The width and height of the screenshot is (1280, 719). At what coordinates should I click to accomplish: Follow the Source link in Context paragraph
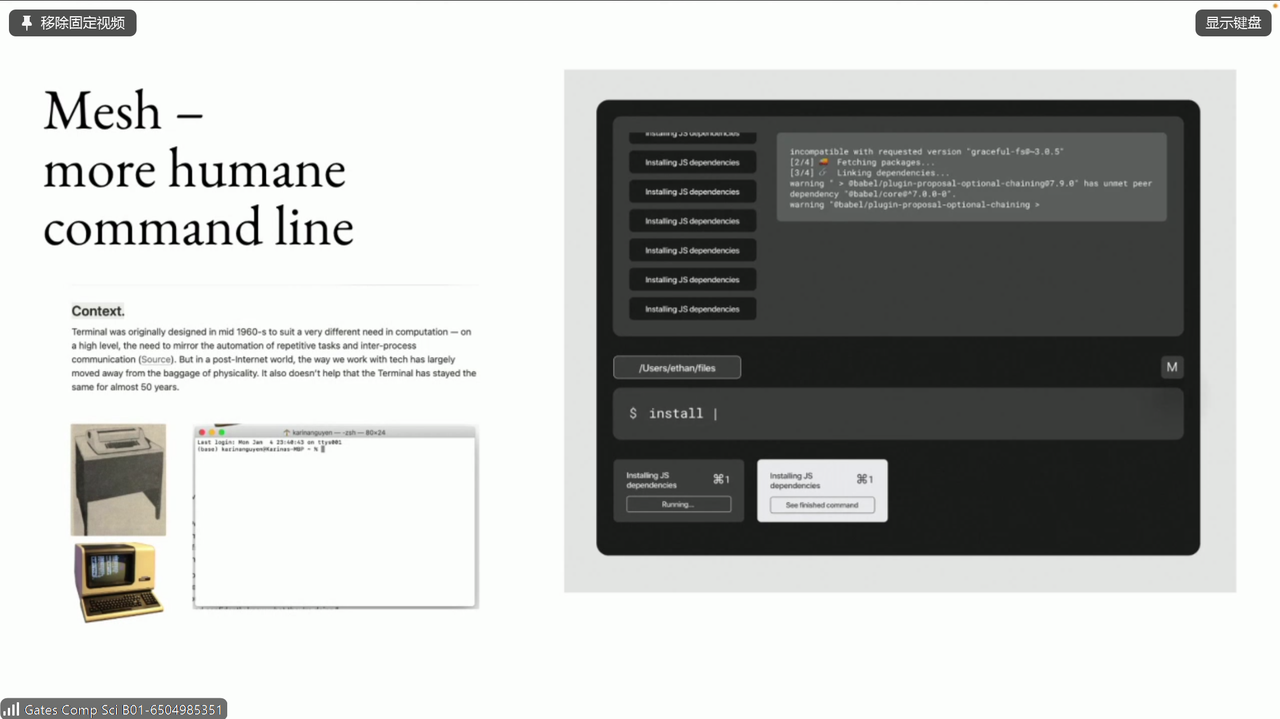pos(156,359)
